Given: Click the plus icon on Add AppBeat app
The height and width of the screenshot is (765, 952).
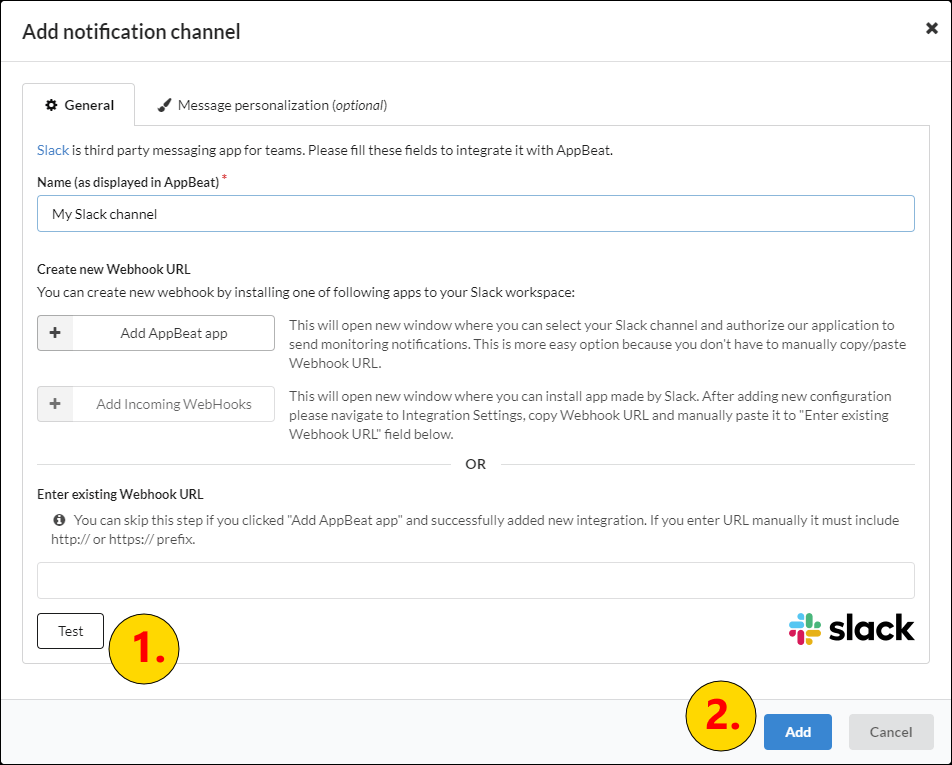Looking at the screenshot, I should coord(55,333).
